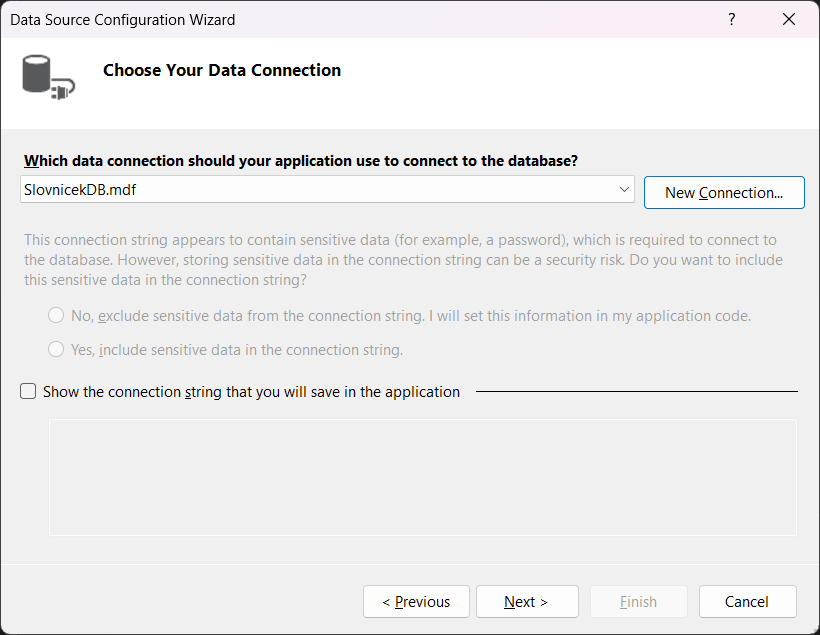
Task: Cancel the wizard
Action: pyautogui.click(x=747, y=601)
